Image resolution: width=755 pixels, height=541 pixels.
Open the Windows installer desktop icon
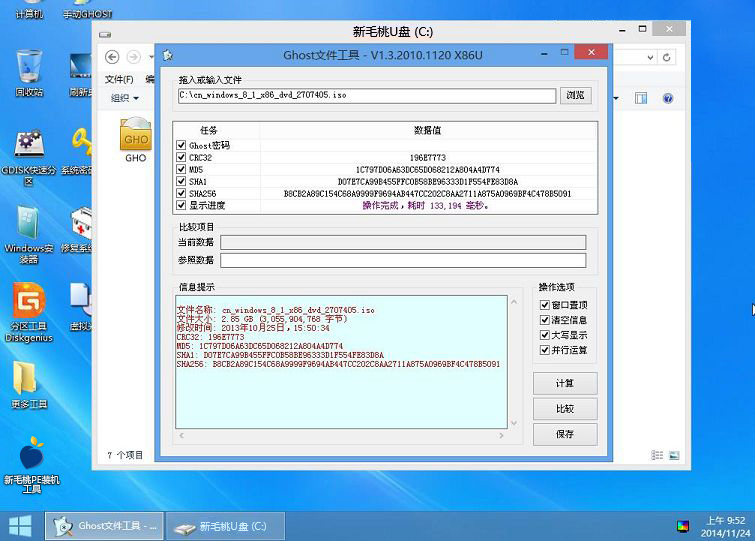tap(29, 234)
